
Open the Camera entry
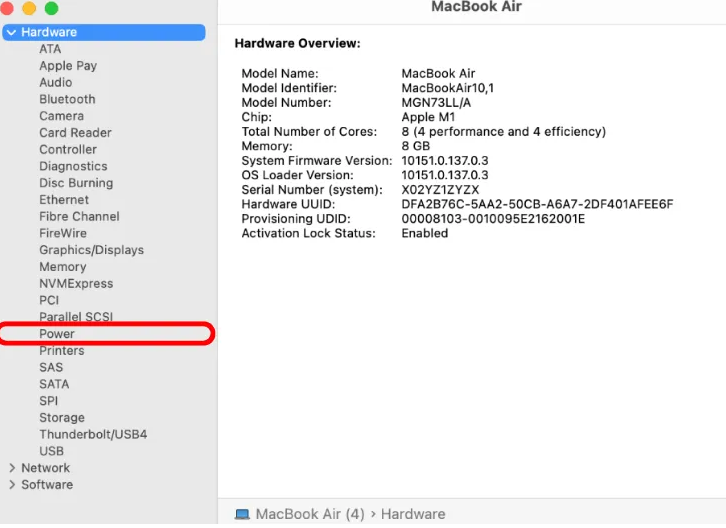(x=62, y=116)
